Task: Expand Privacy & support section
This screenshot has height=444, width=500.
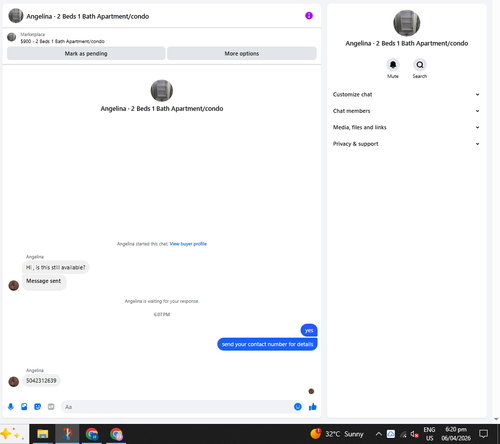Action: coord(406,144)
